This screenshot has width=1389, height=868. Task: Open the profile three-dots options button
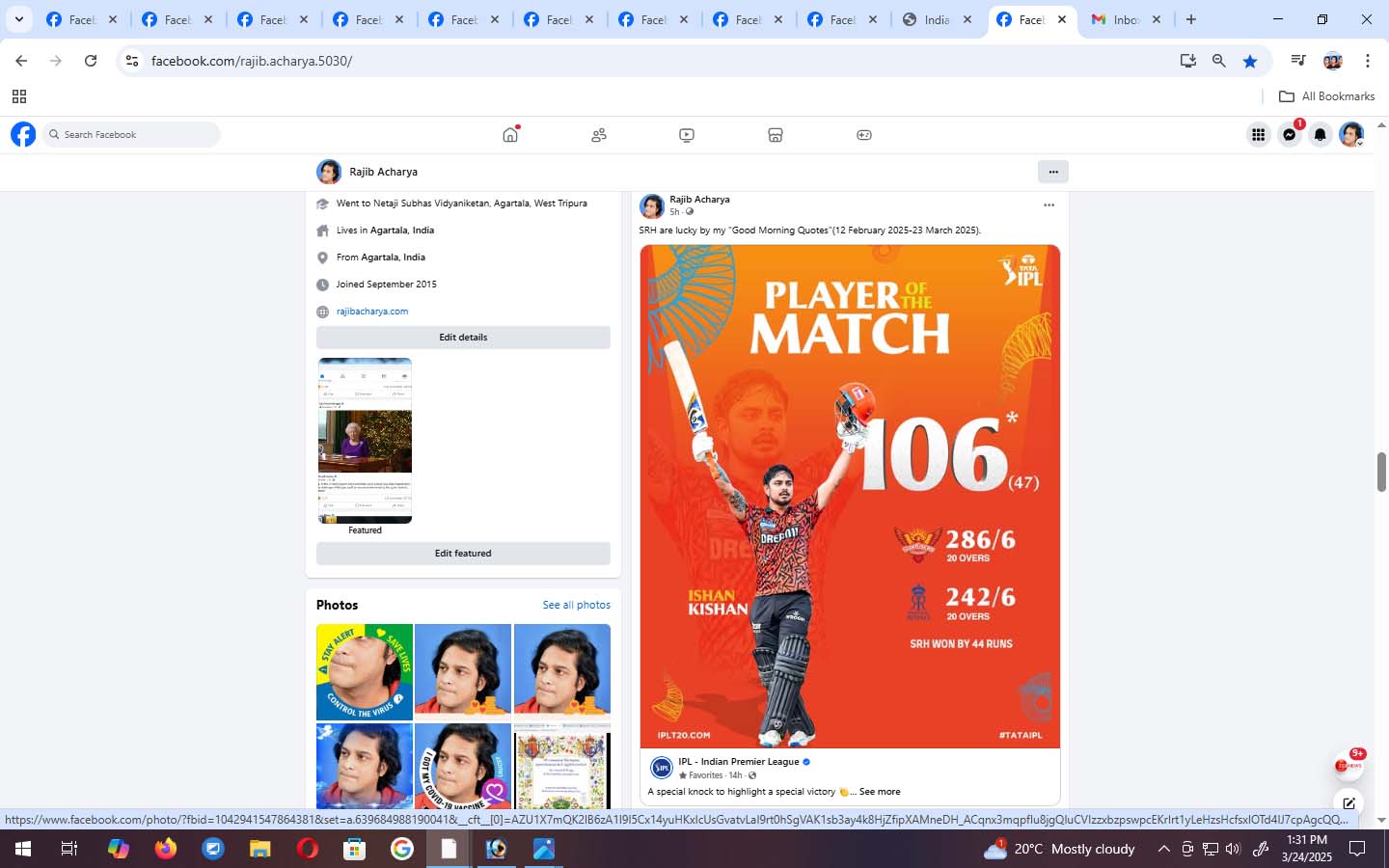click(x=1053, y=172)
